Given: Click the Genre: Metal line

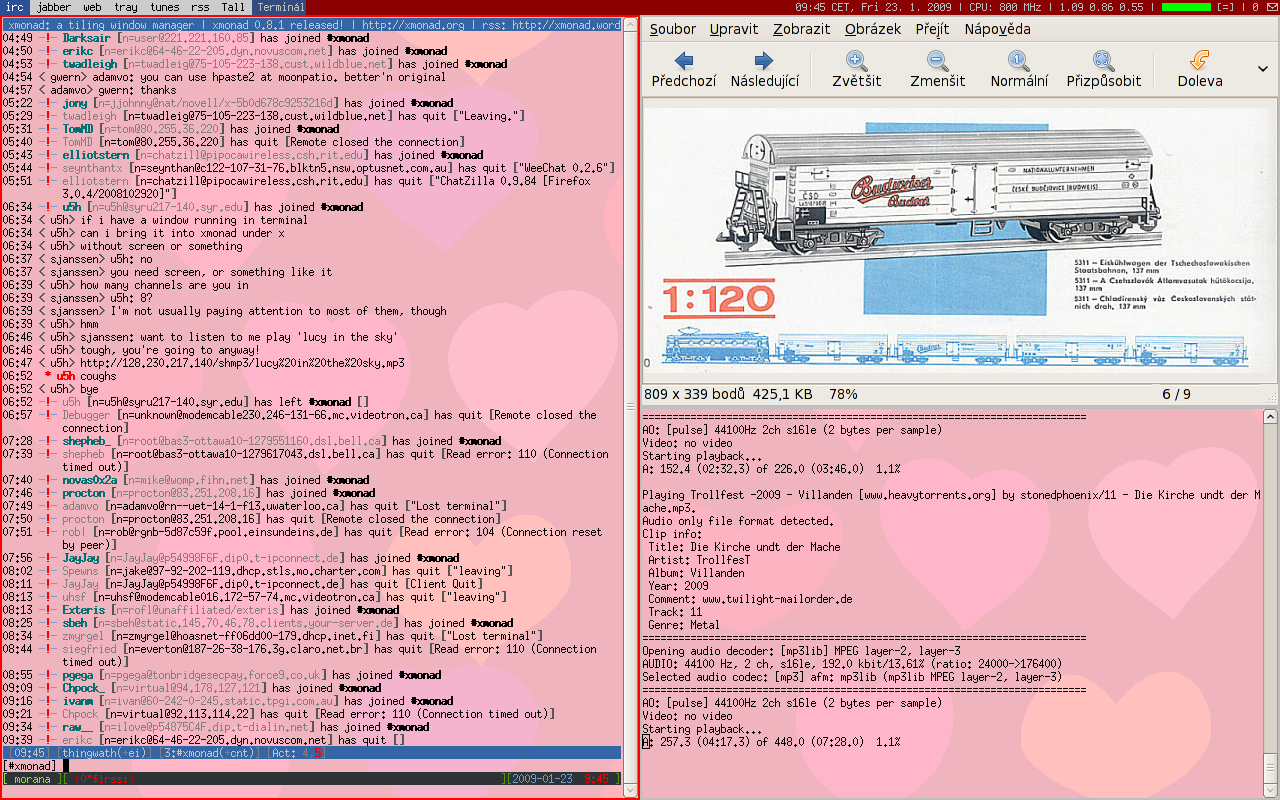Looking at the screenshot, I should (684, 625).
